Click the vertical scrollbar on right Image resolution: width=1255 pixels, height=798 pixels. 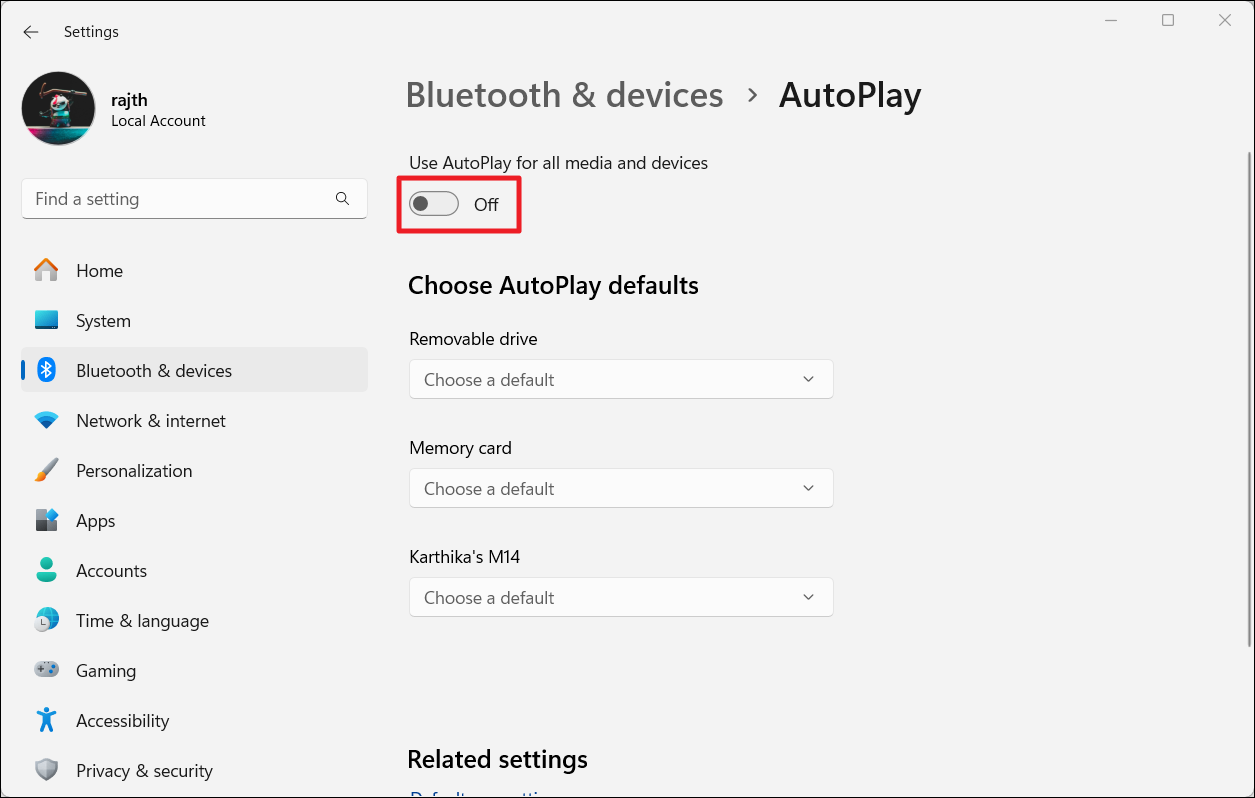pyautogui.click(x=1248, y=400)
